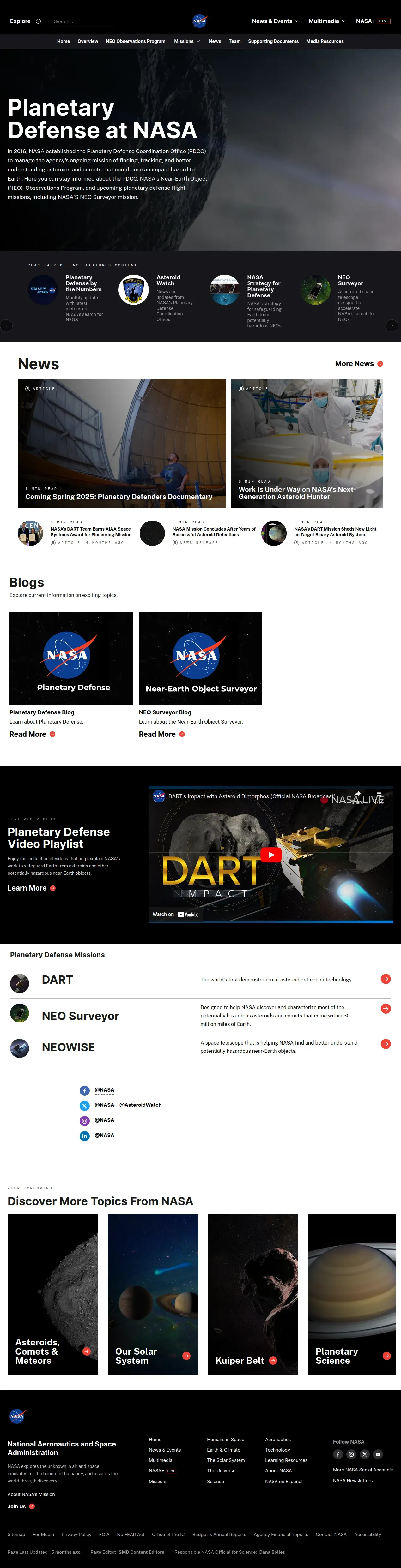Click the red arrow in the NEOWISE row

click(386, 1044)
